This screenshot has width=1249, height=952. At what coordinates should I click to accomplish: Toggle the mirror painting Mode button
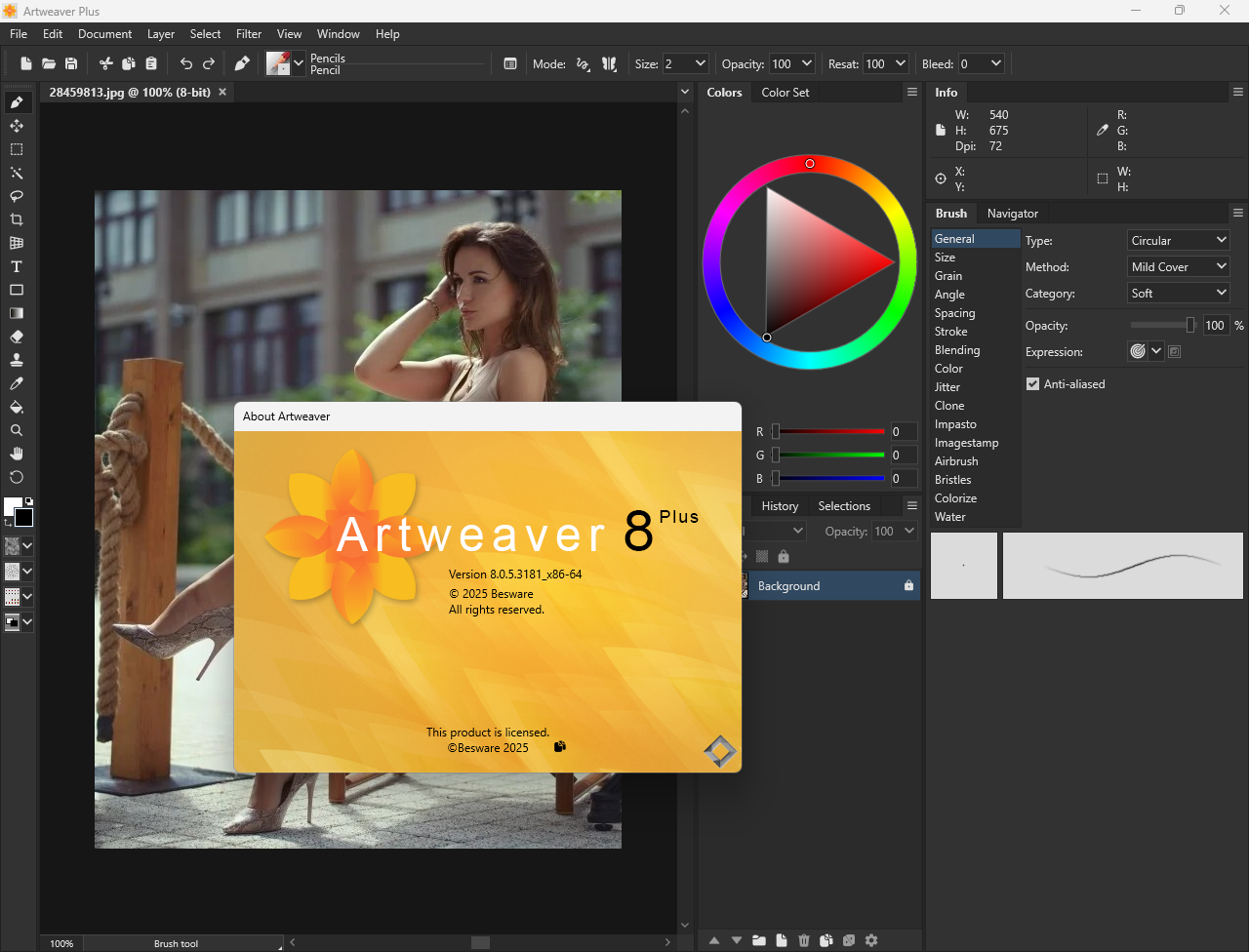[609, 63]
